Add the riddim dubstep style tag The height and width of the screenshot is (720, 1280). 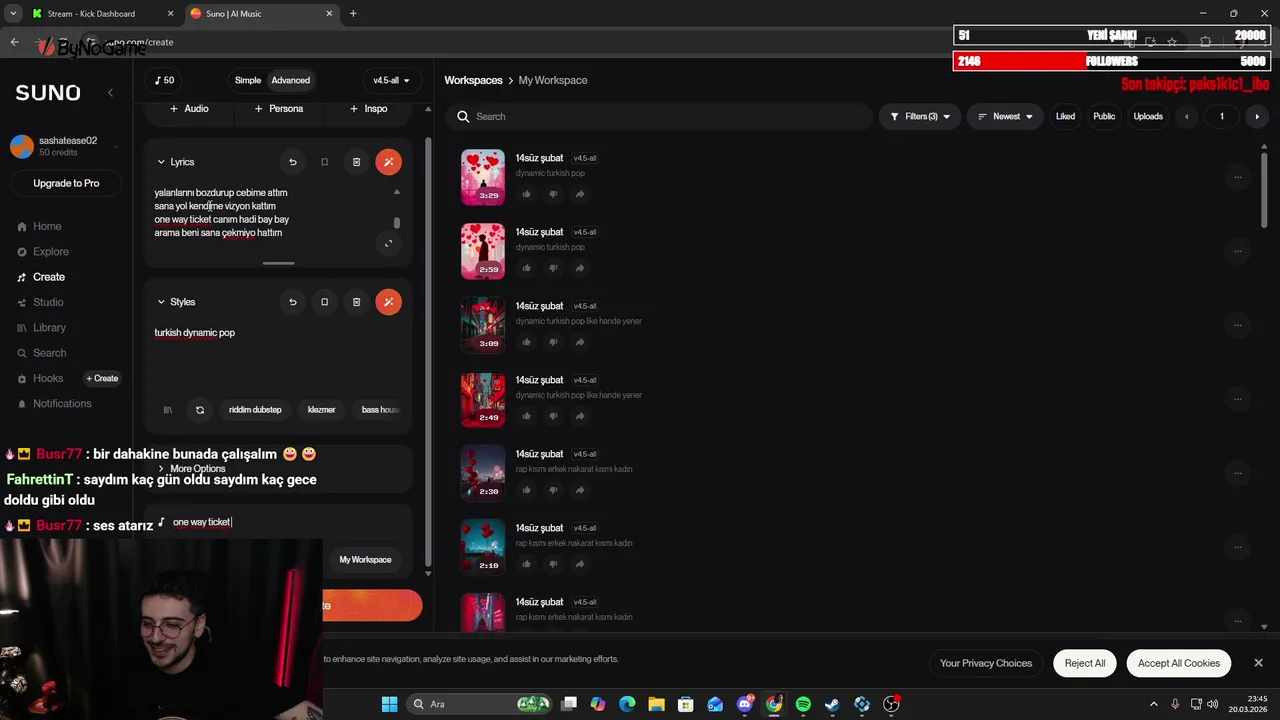point(255,410)
